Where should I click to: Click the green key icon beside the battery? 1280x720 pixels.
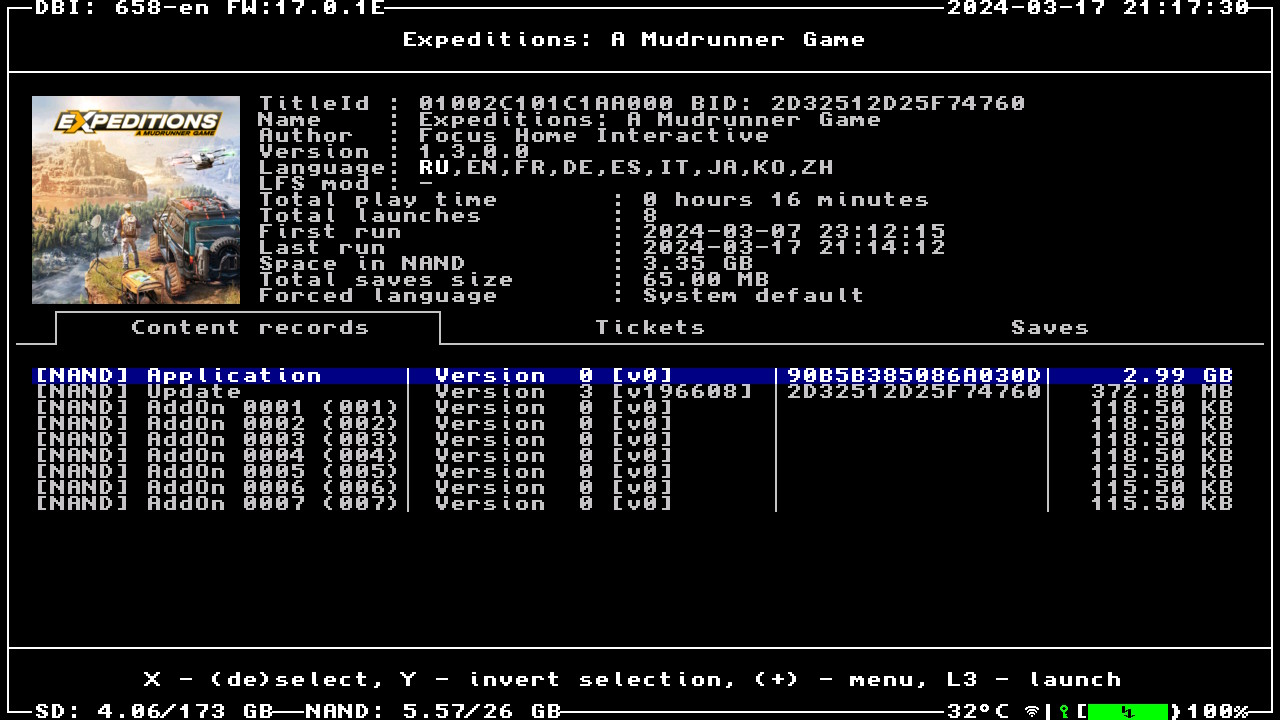tap(1064, 711)
